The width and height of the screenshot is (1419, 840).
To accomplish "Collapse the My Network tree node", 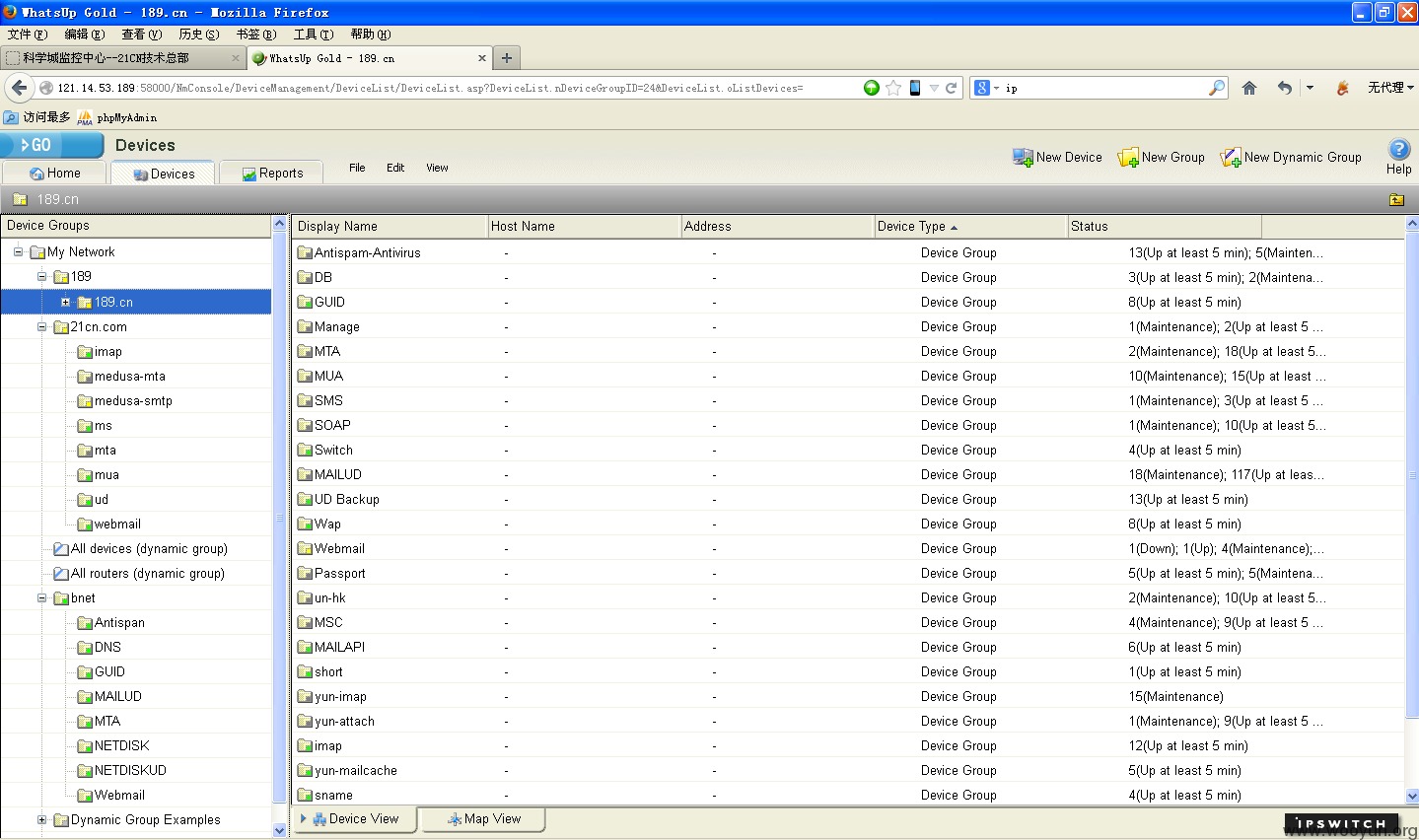I will (18, 251).
